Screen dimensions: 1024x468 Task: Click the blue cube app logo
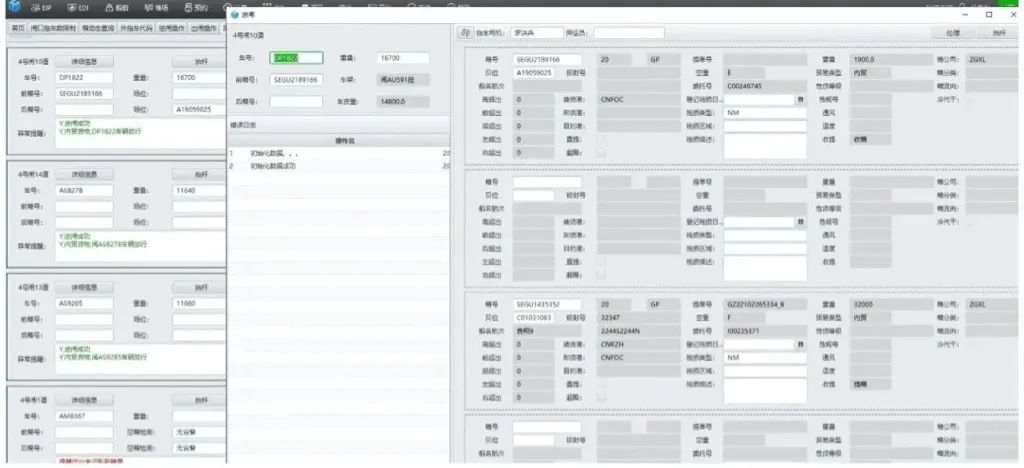coord(11,7)
